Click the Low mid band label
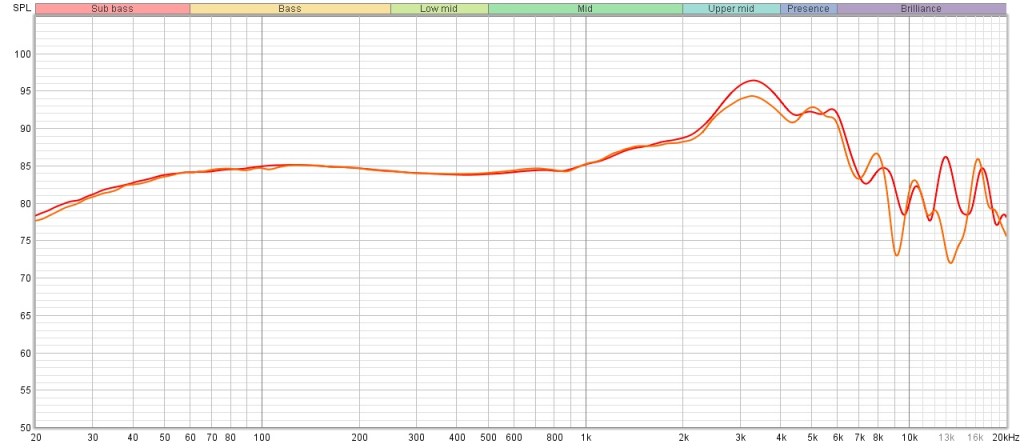The width and height of the screenshot is (1024, 448). coord(439,9)
